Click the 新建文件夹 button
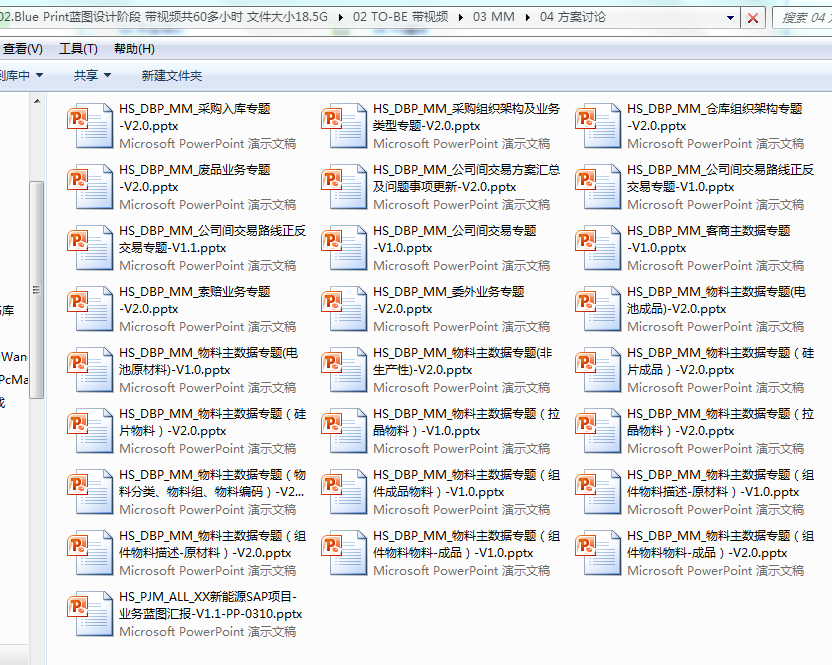 (x=171, y=75)
